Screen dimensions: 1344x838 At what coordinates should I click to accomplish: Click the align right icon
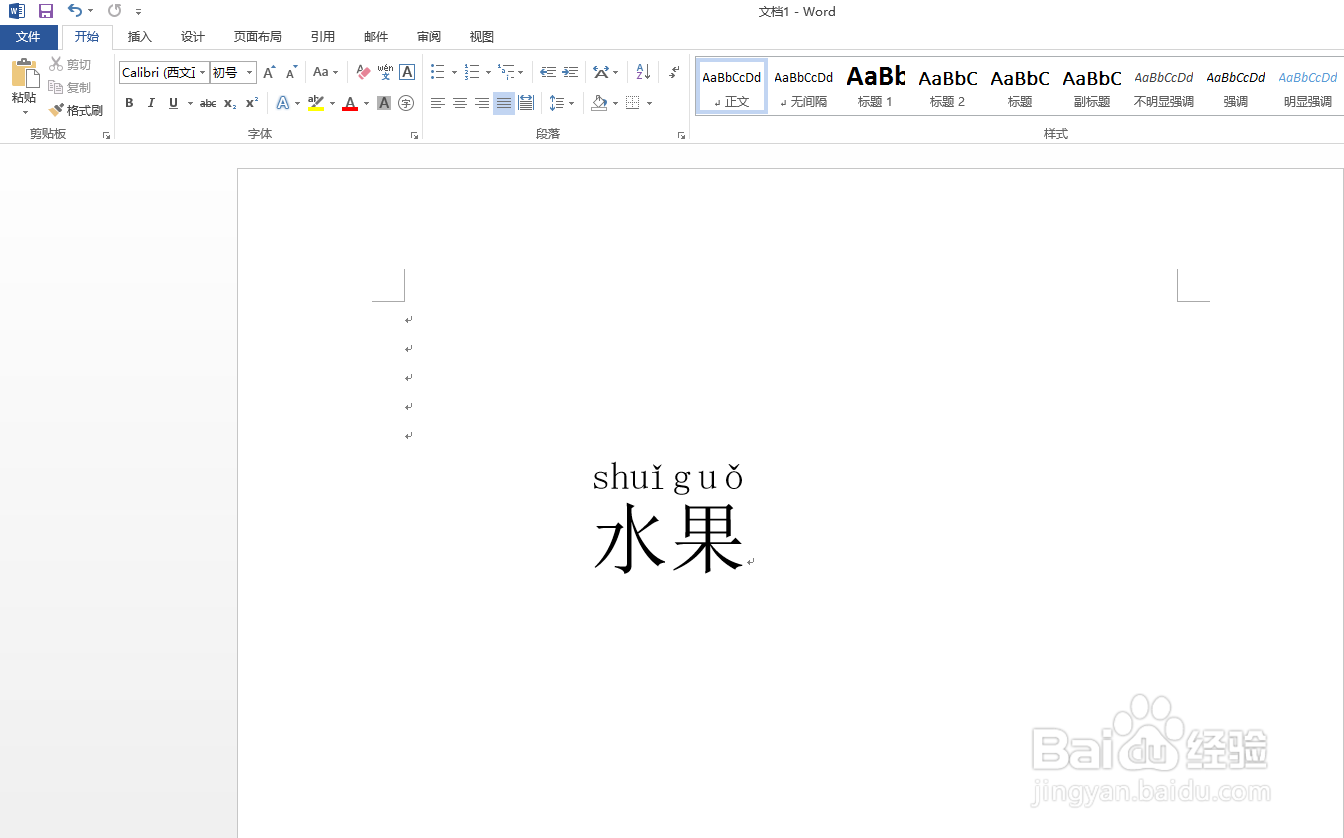coord(482,103)
